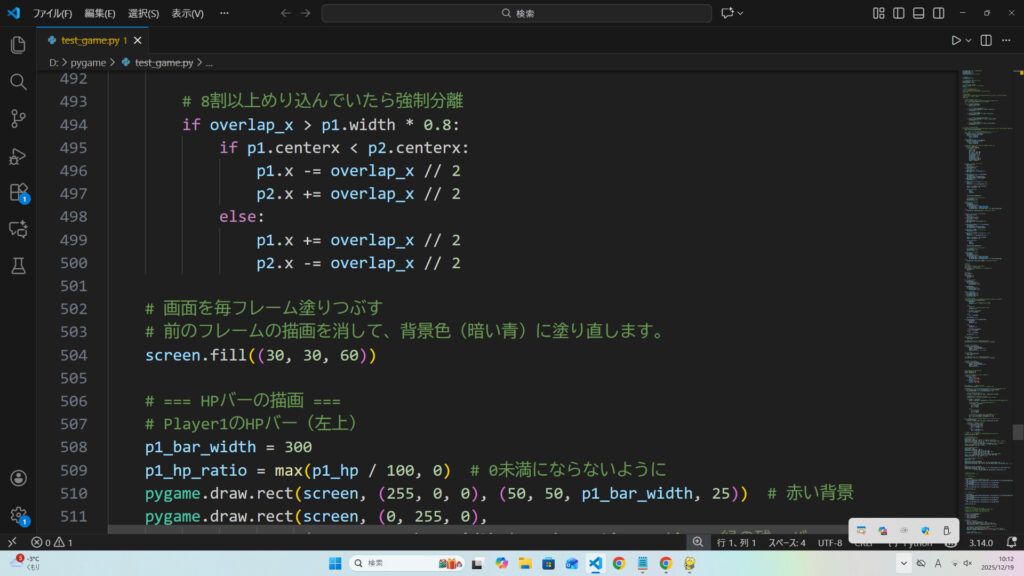Open the Extensions view

click(x=18, y=192)
